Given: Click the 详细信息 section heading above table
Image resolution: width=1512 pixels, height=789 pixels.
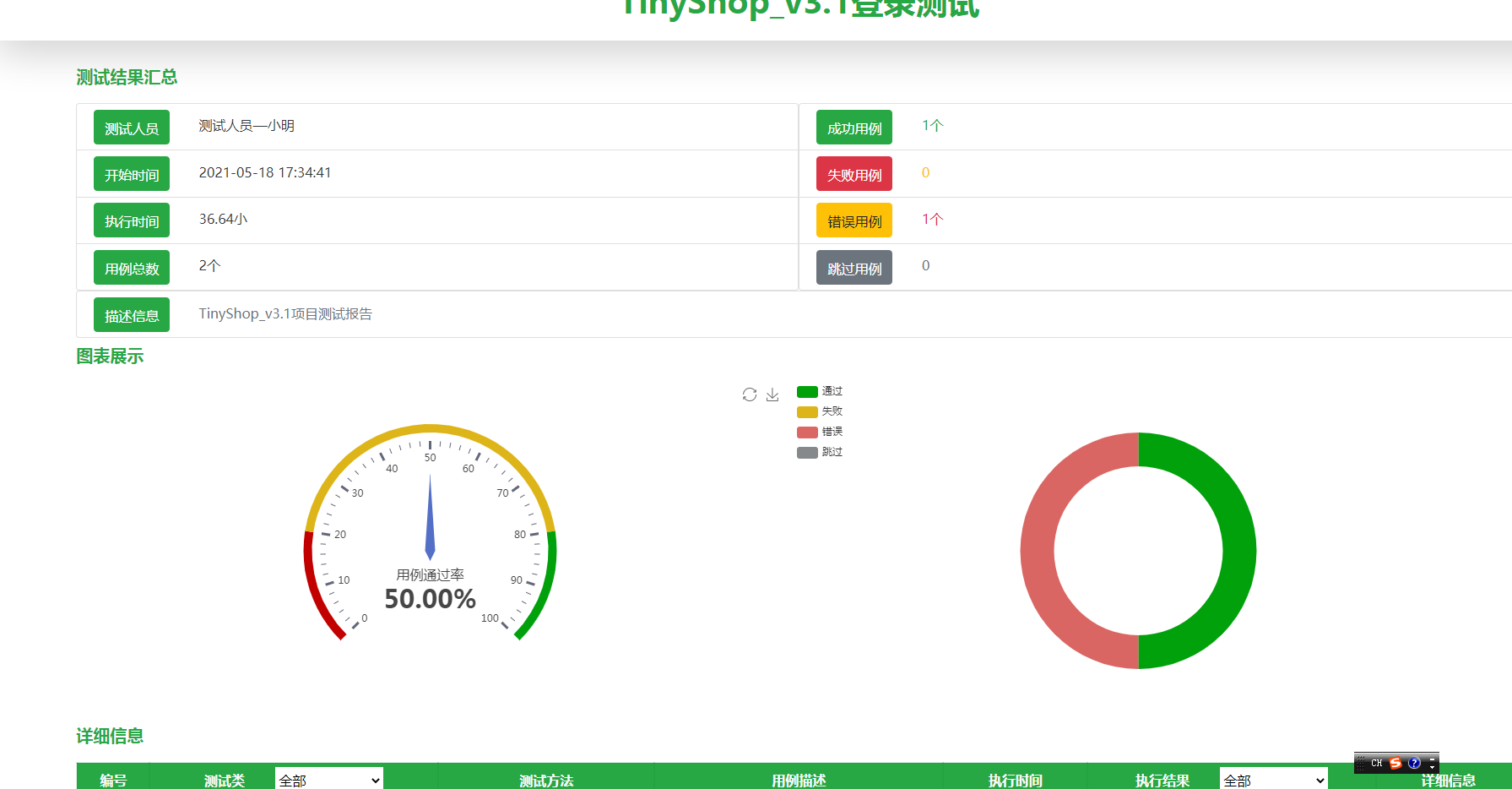Looking at the screenshot, I should point(110,736).
